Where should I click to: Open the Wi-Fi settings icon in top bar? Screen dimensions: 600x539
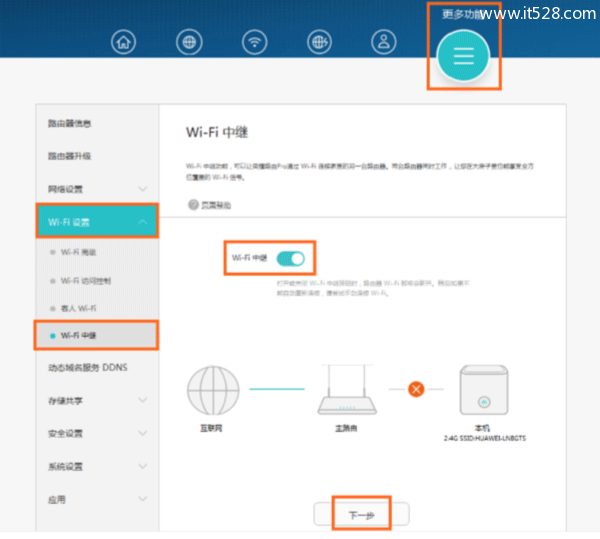254,42
